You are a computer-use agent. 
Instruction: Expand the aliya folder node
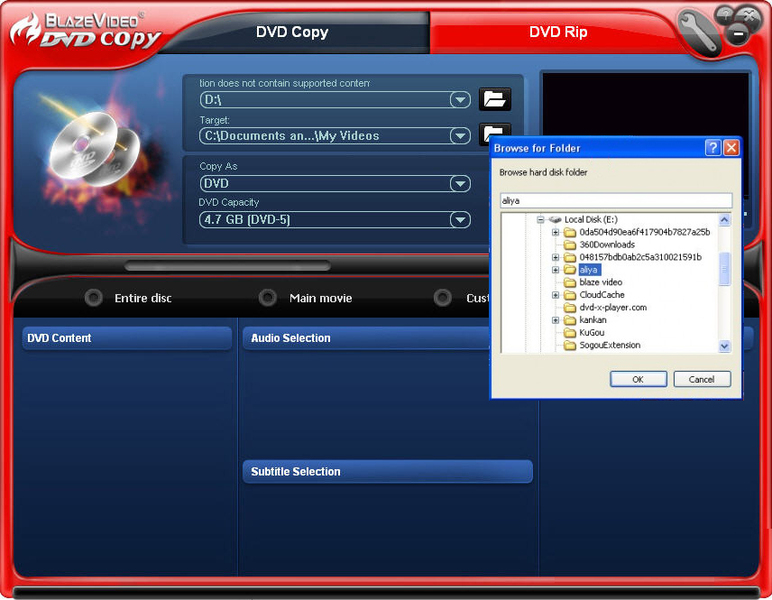click(555, 270)
